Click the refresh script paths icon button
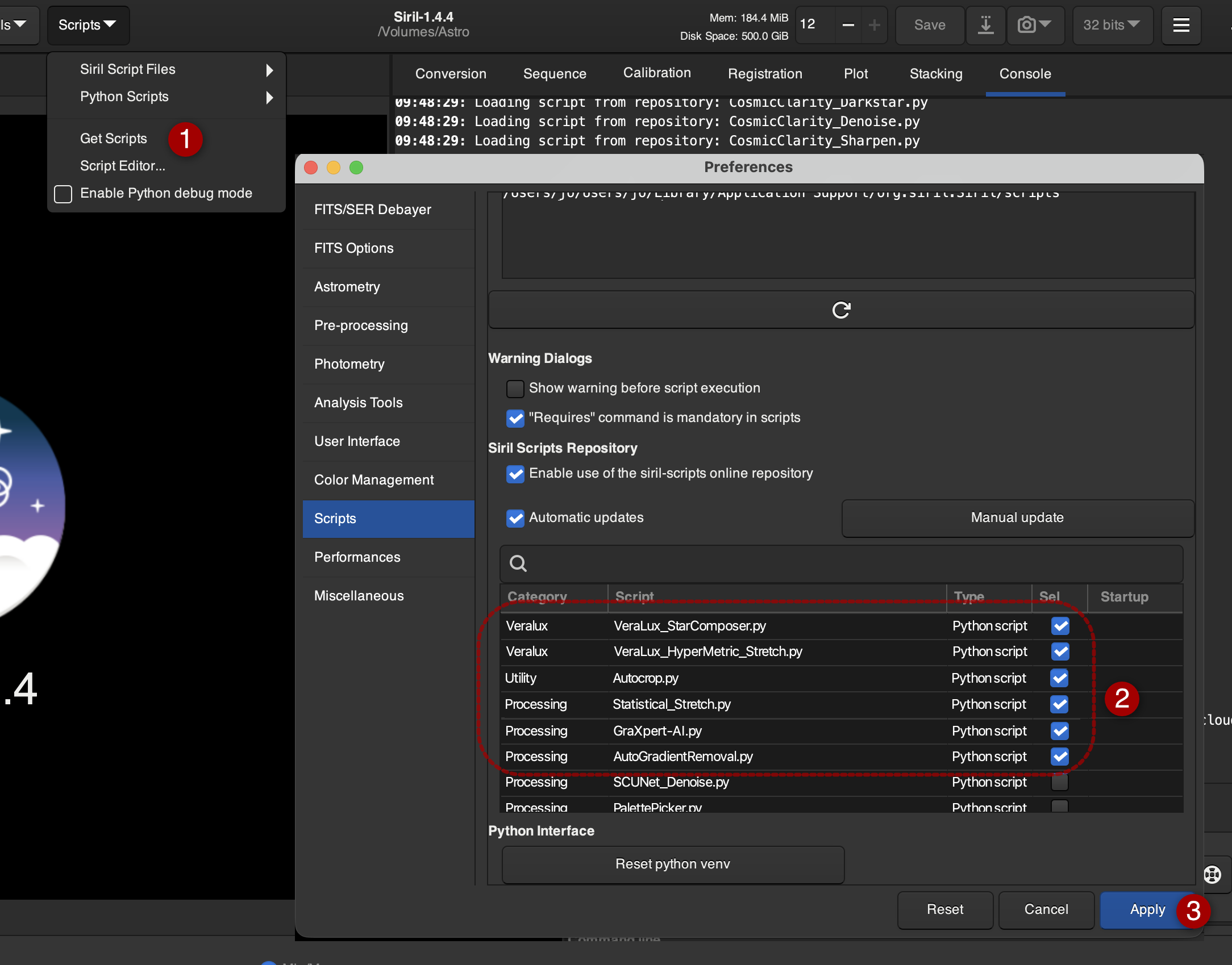Screen dimensions: 1232x965 (841, 310)
